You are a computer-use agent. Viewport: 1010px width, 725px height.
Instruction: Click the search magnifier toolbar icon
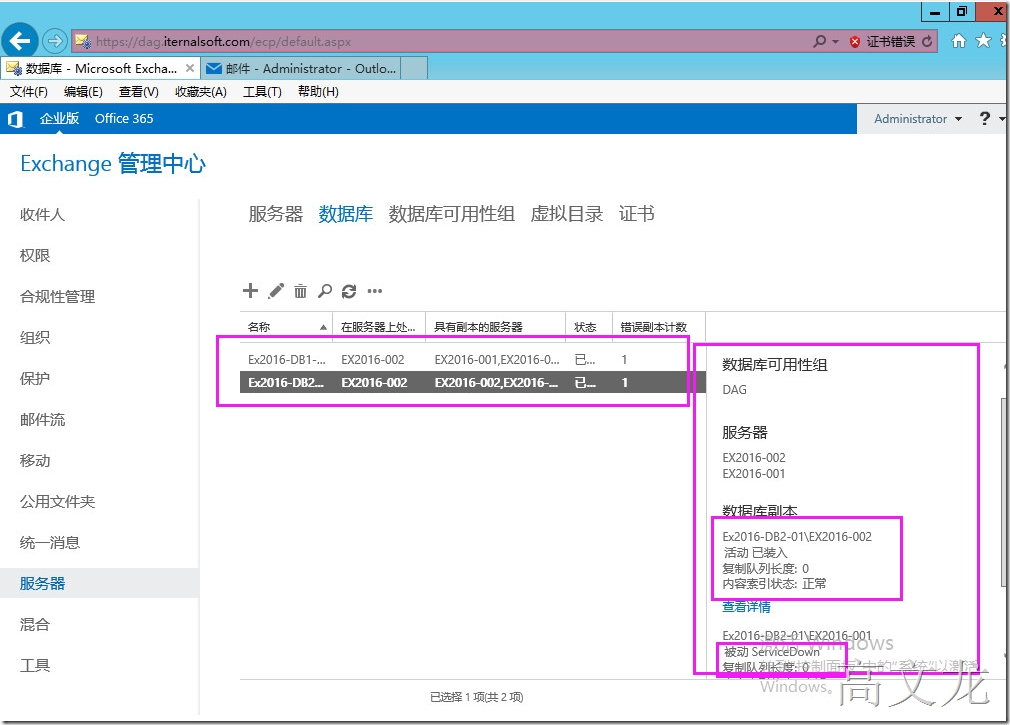point(325,291)
